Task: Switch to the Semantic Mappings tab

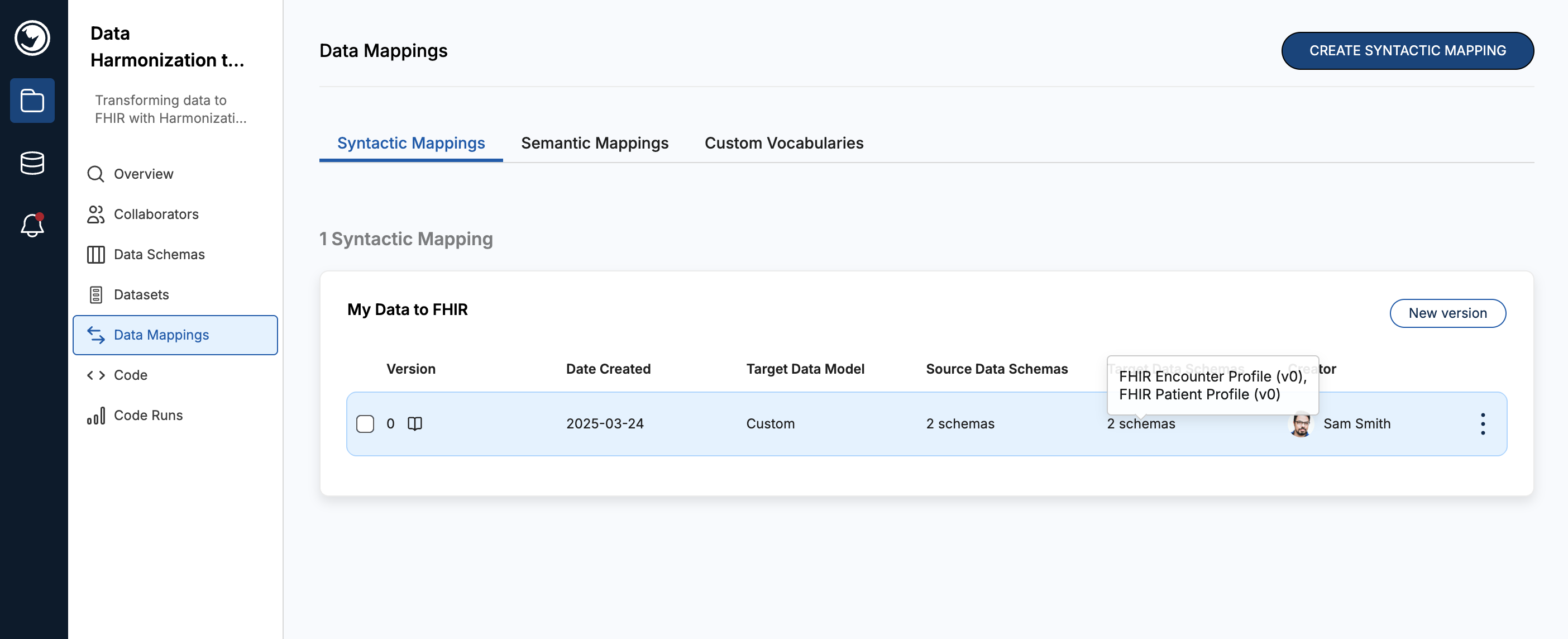Action: (595, 143)
